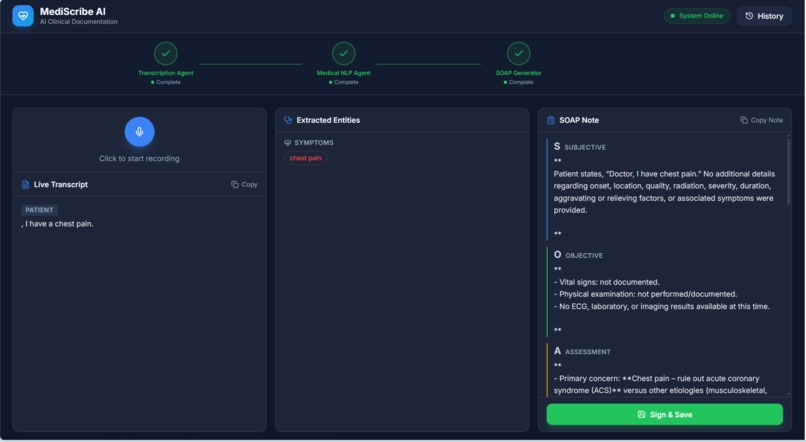The image size is (806, 442).
Task: Click "Vital signs: not documented." line
Action: pos(607,282)
